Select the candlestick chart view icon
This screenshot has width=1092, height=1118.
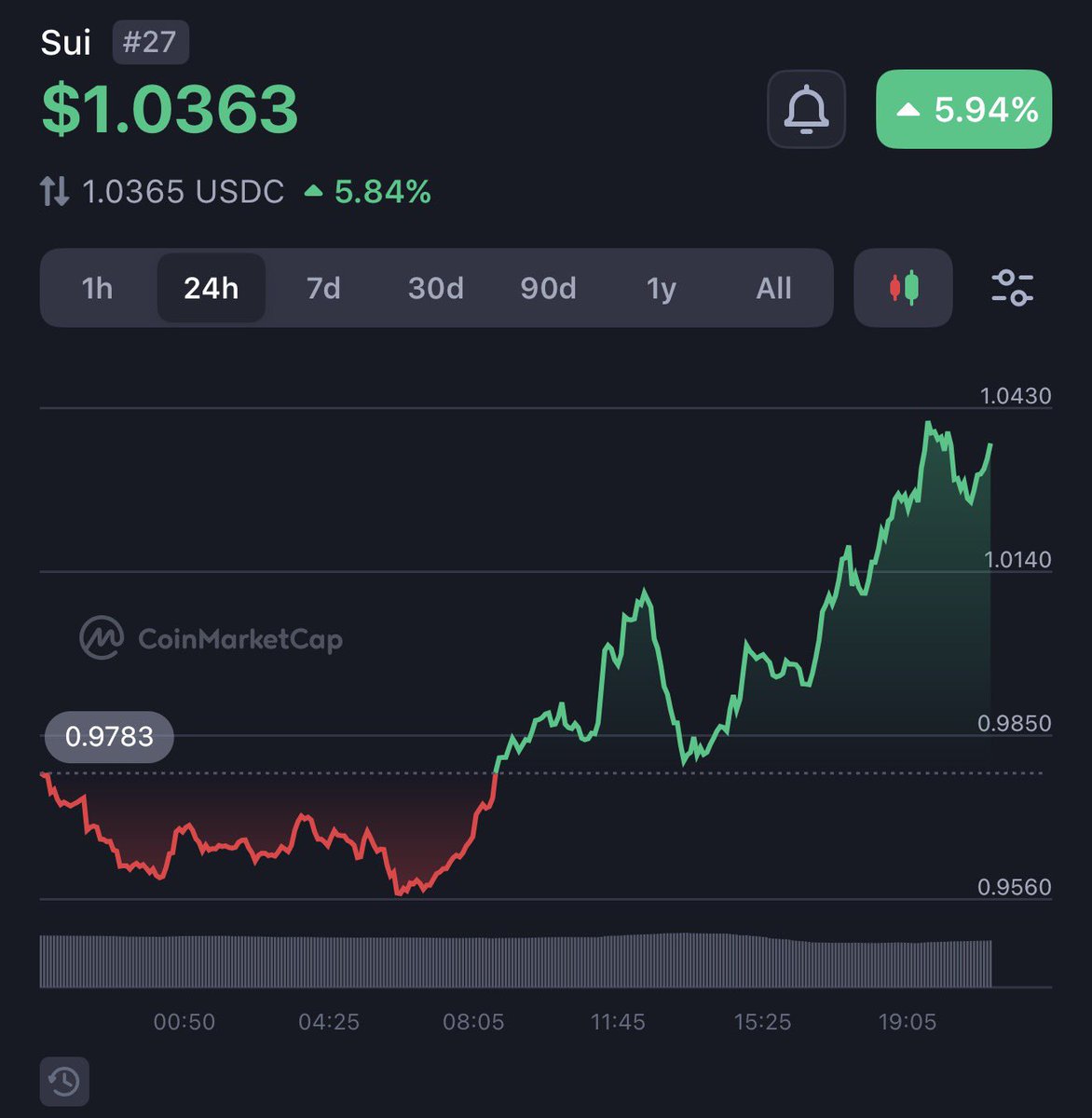pyautogui.click(x=902, y=289)
